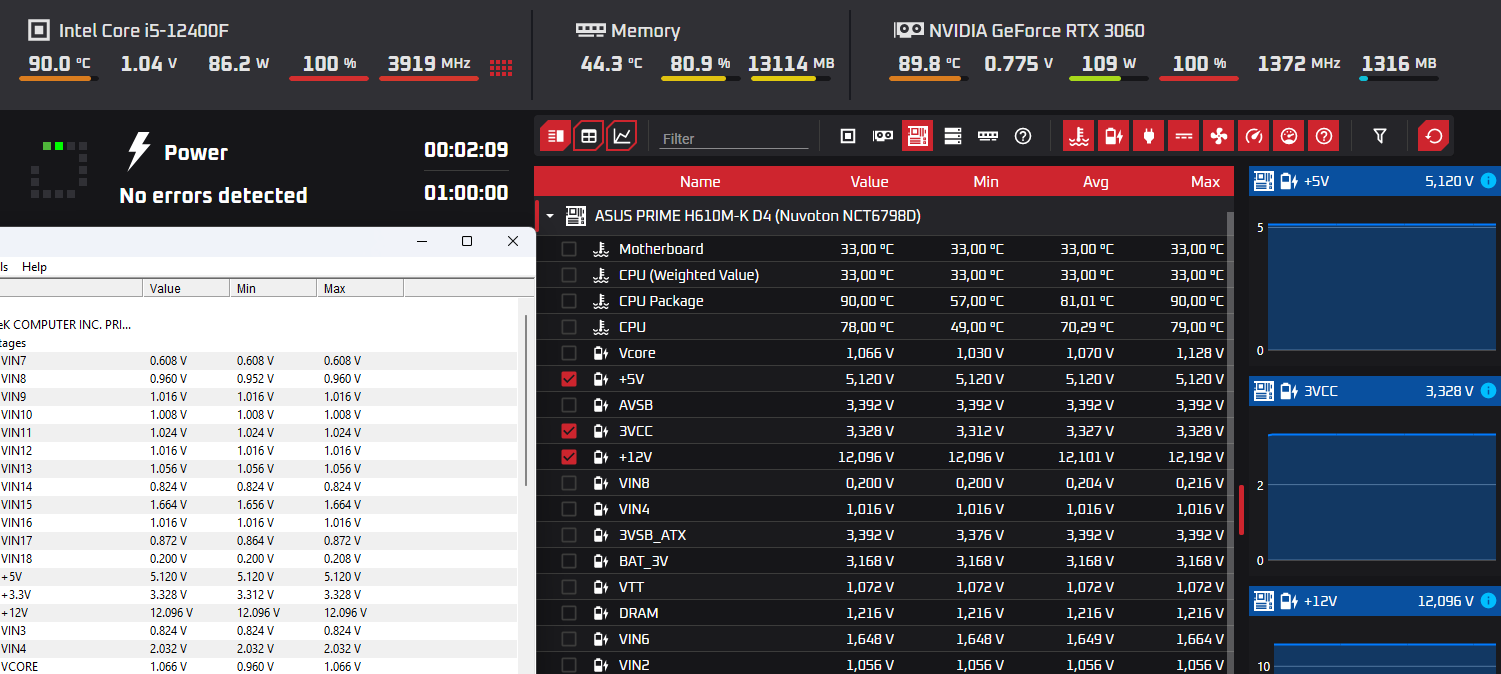
Task: Click the VTT row name
Action: [632, 587]
